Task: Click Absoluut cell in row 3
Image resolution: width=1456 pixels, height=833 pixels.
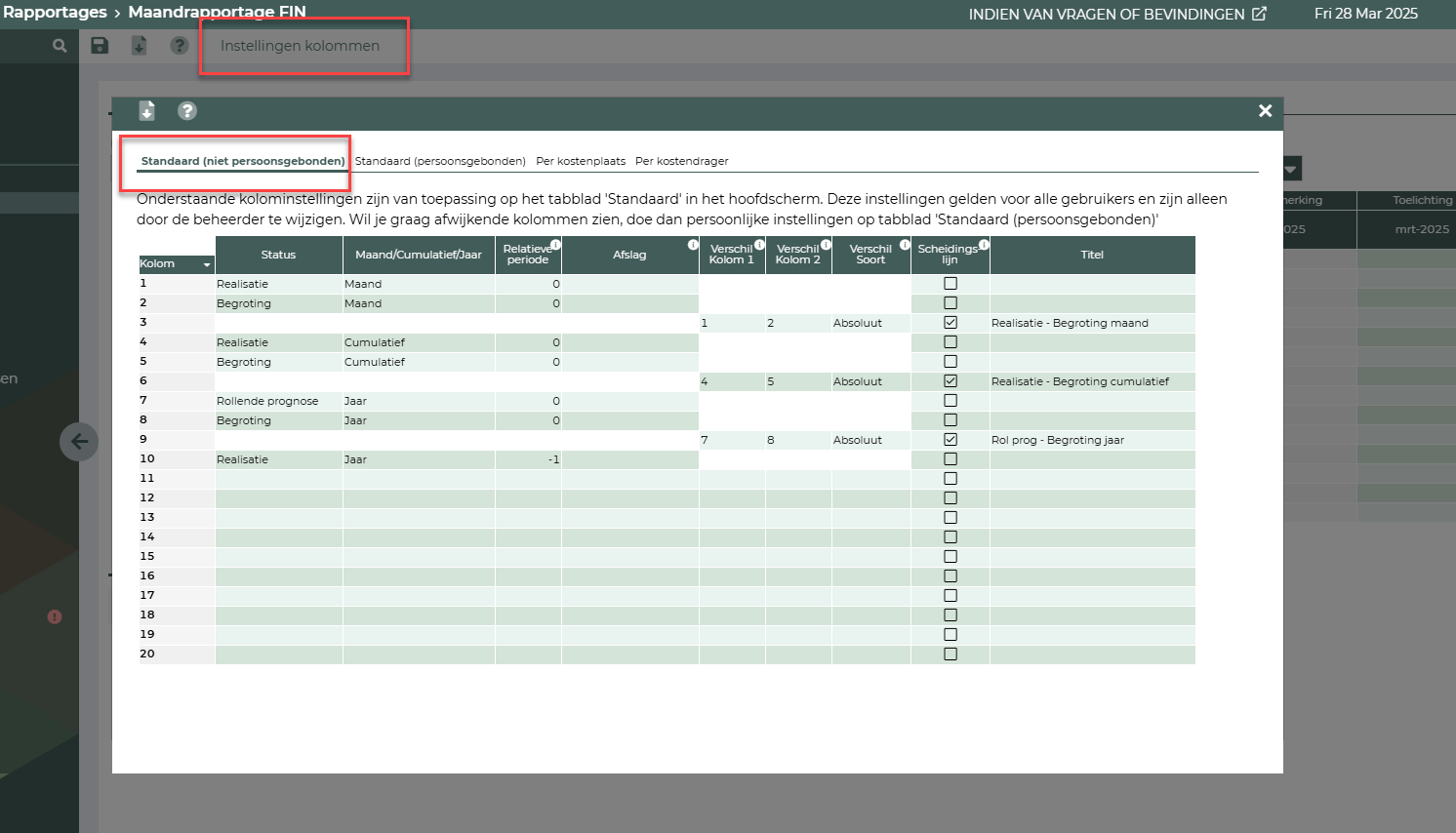Action: (x=870, y=323)
